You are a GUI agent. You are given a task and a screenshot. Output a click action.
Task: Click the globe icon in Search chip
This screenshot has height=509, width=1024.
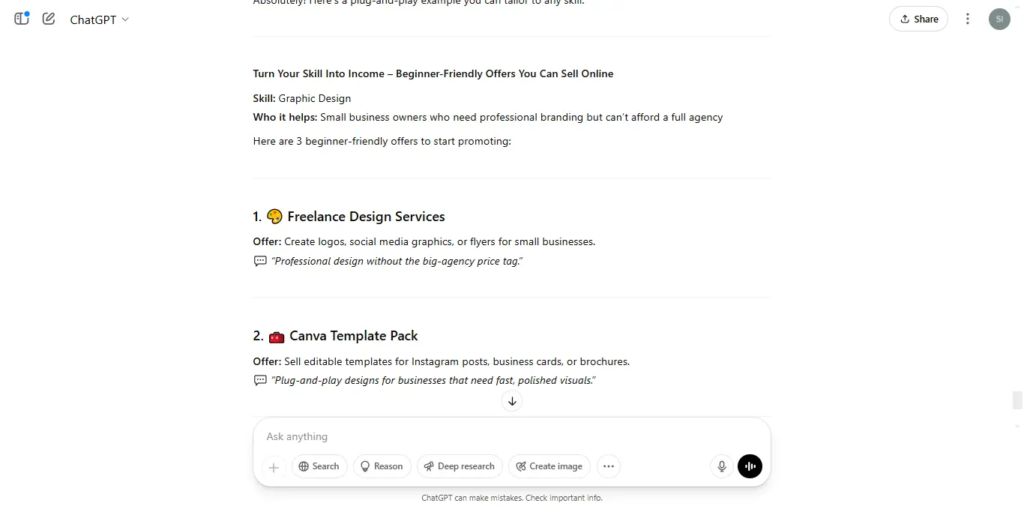[304, 467]
